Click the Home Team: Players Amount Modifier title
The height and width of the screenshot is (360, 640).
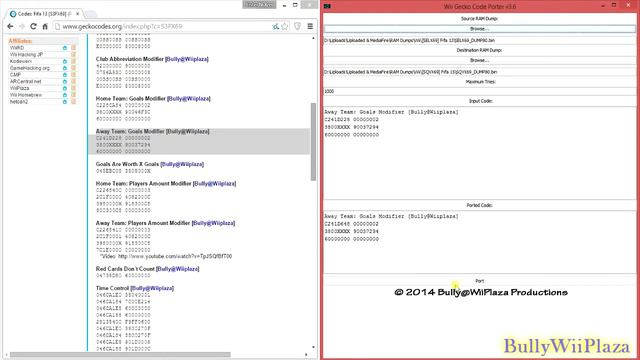144,184
